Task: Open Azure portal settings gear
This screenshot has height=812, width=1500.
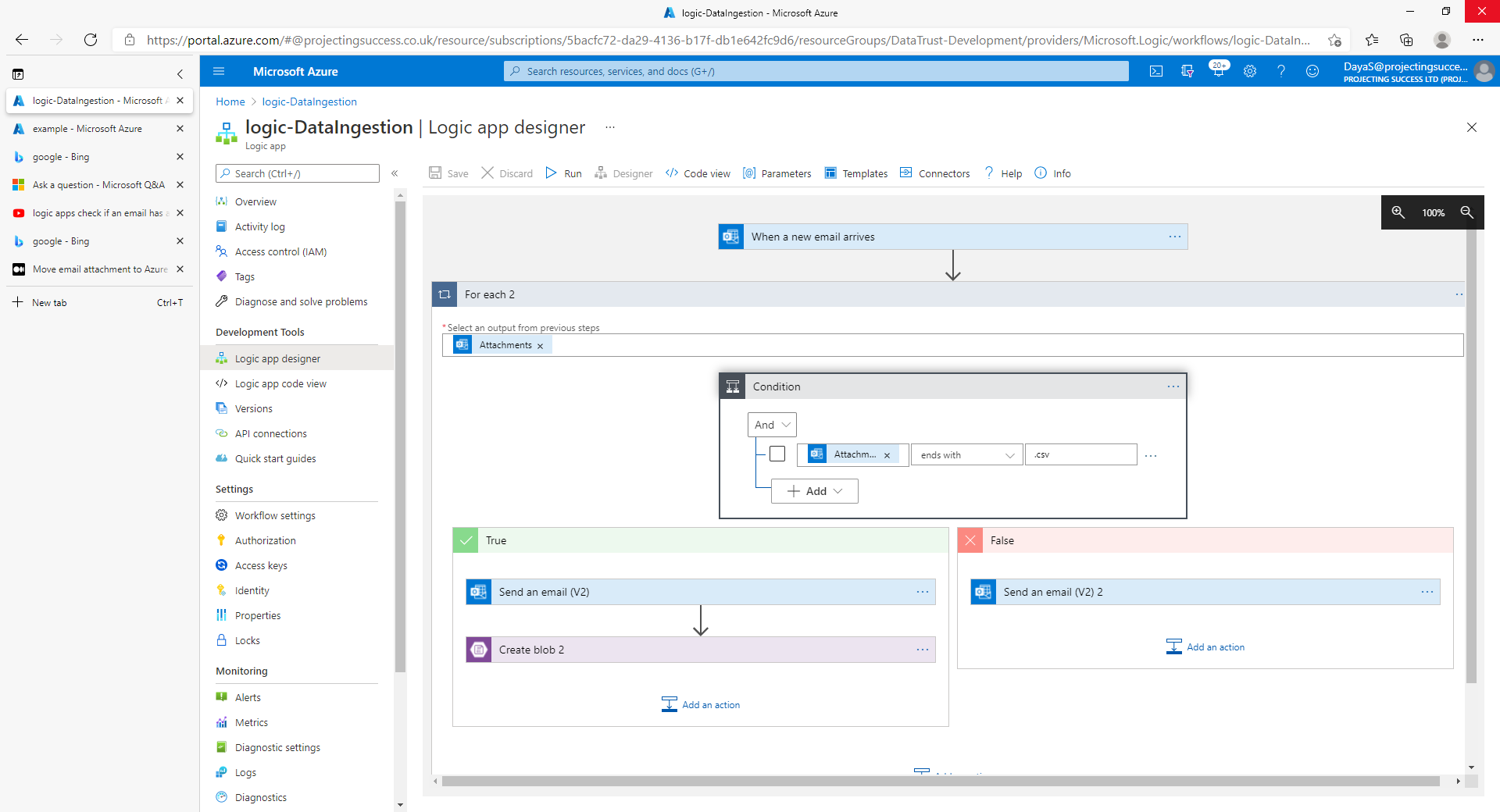Action: [x=1250, y=71]
